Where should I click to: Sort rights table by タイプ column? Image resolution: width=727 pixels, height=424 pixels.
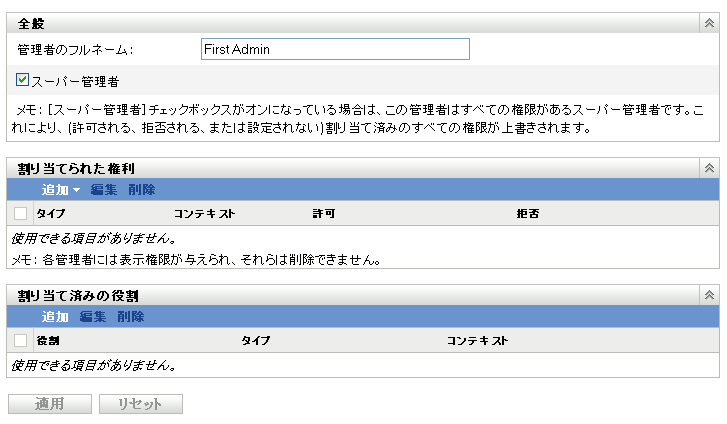tap(50, 214)
